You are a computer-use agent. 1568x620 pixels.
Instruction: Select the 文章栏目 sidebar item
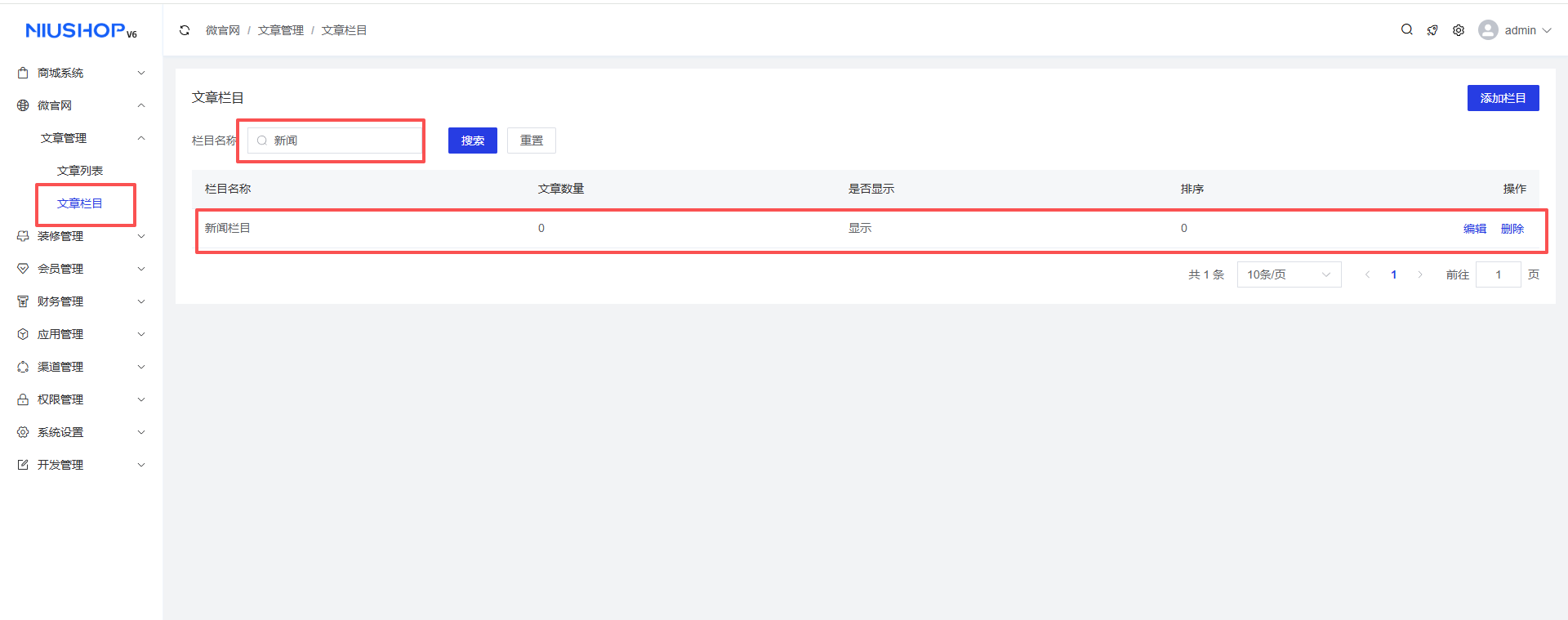(80, 203)
